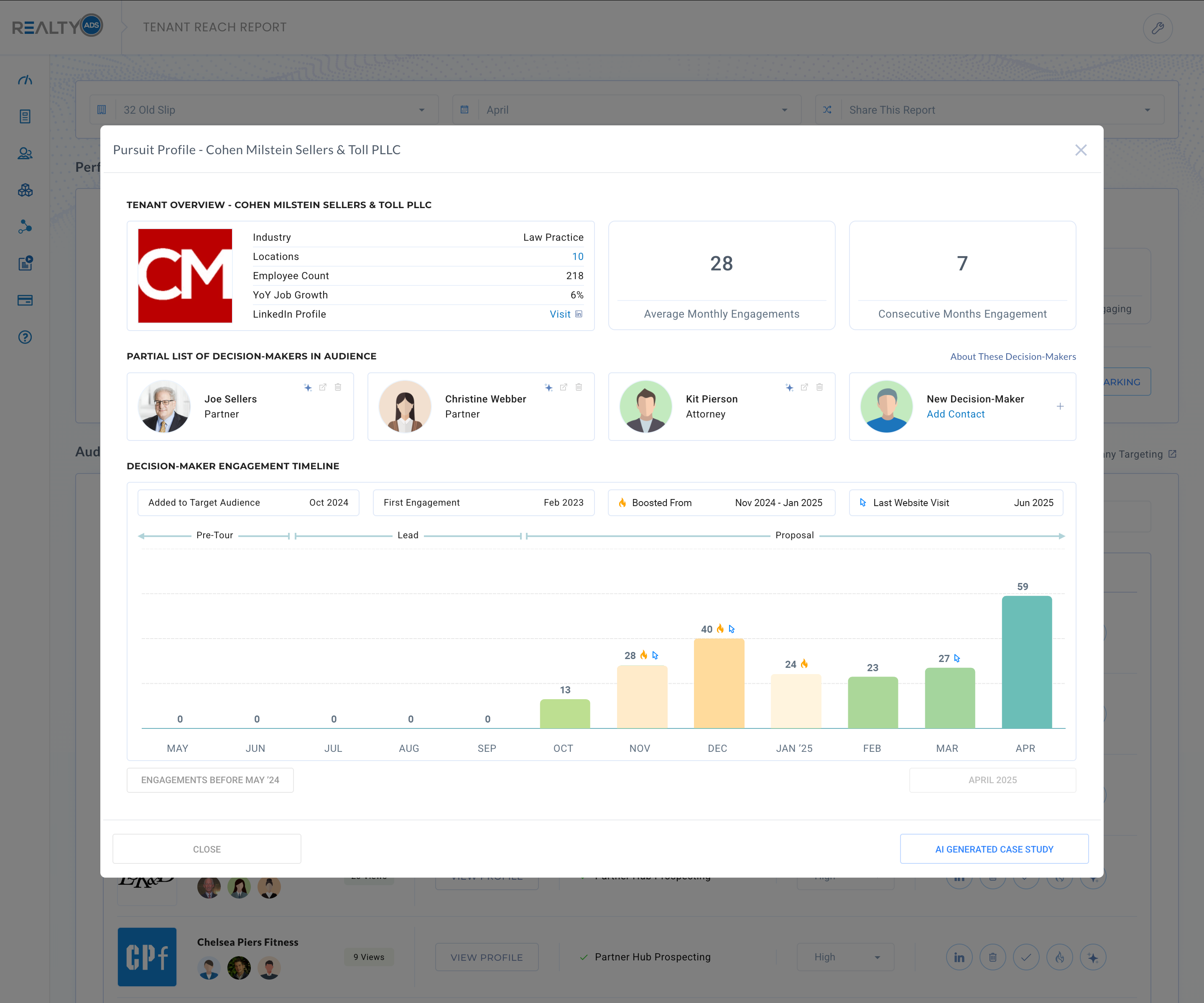Click the wrench settings icon in header
1204x1003 pixels.
point(1158,28)
